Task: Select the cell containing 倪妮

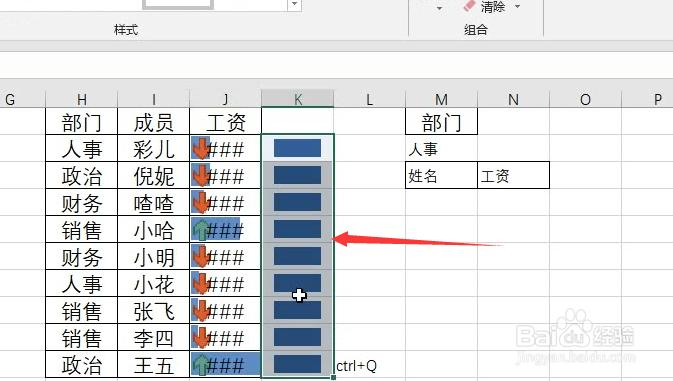Action: [x=154, y=175]
